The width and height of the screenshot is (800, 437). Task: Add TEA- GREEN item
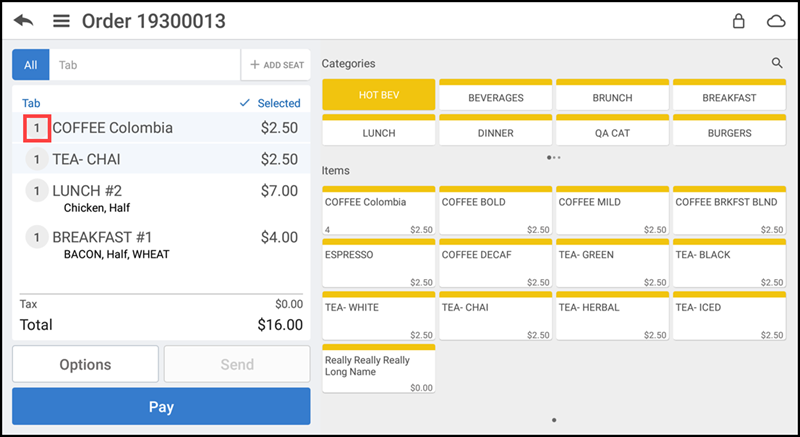click(612, 263)
